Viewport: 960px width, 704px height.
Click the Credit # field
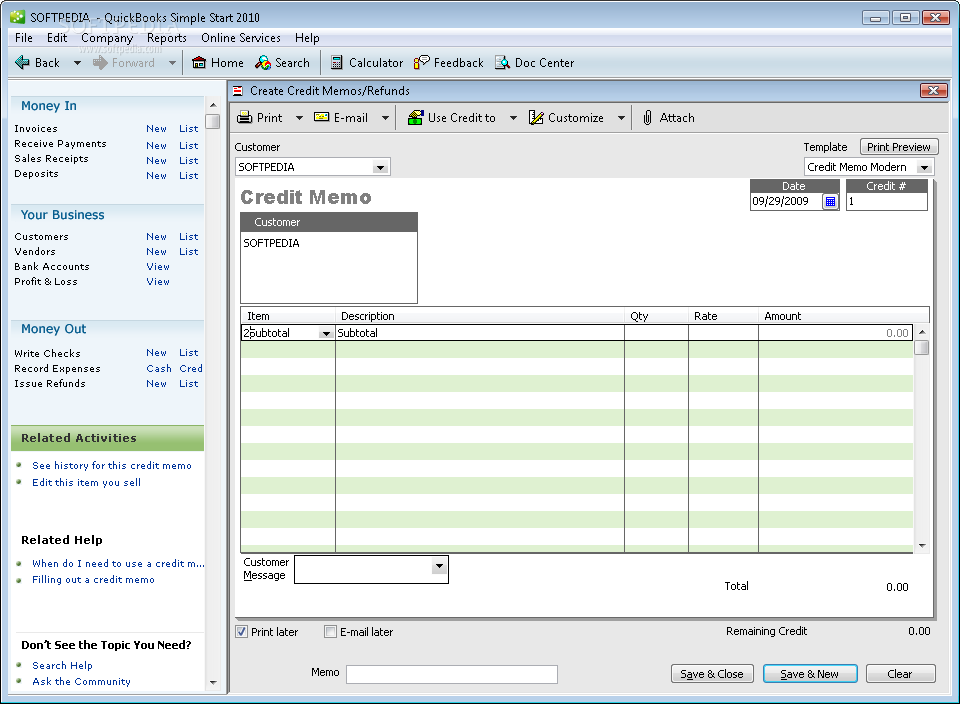[887, 201]
